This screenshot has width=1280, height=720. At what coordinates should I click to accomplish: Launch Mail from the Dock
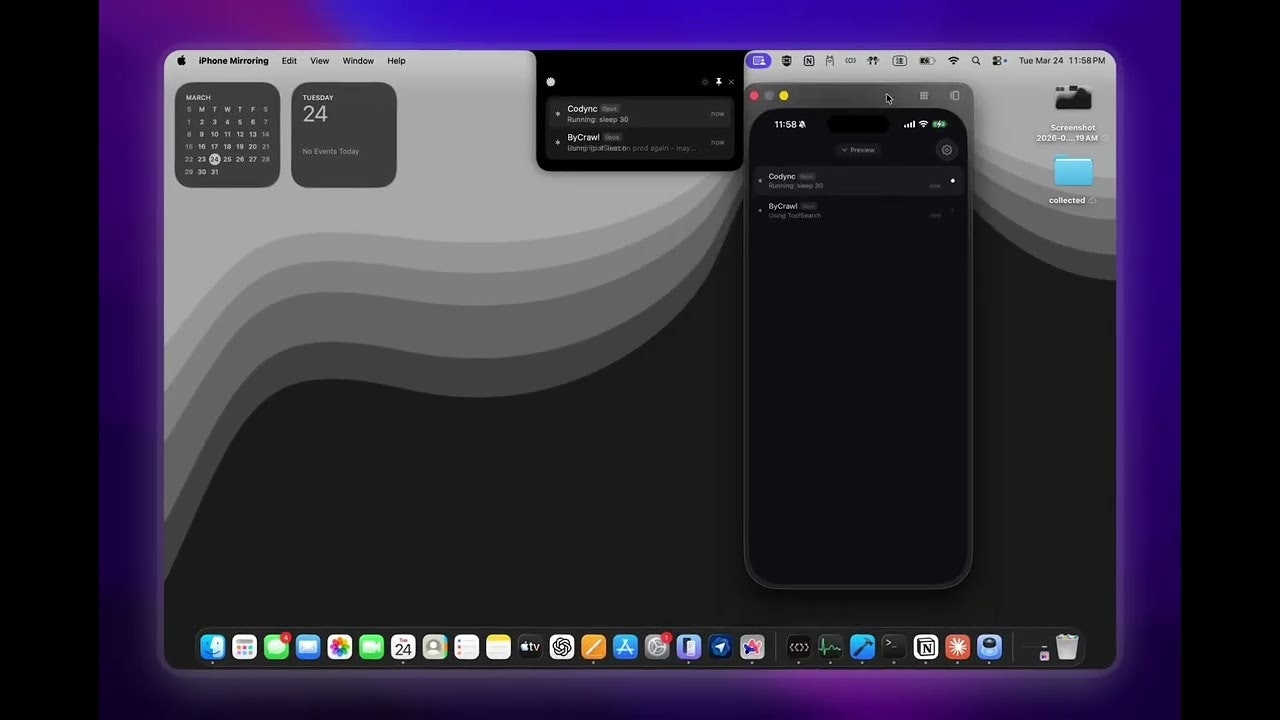[308, 647]
